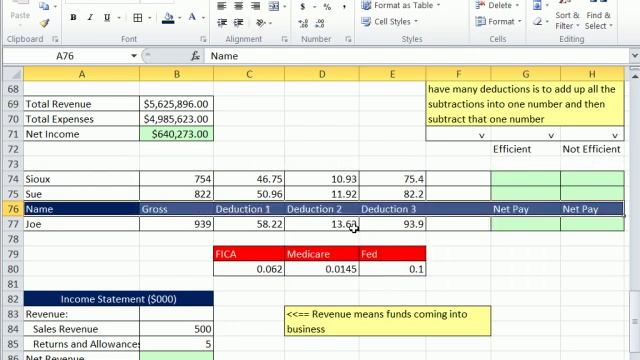The height and width of the screenshot is (360, 640).
Task: Open Cell Styles gallery
Action: point(390,22)
